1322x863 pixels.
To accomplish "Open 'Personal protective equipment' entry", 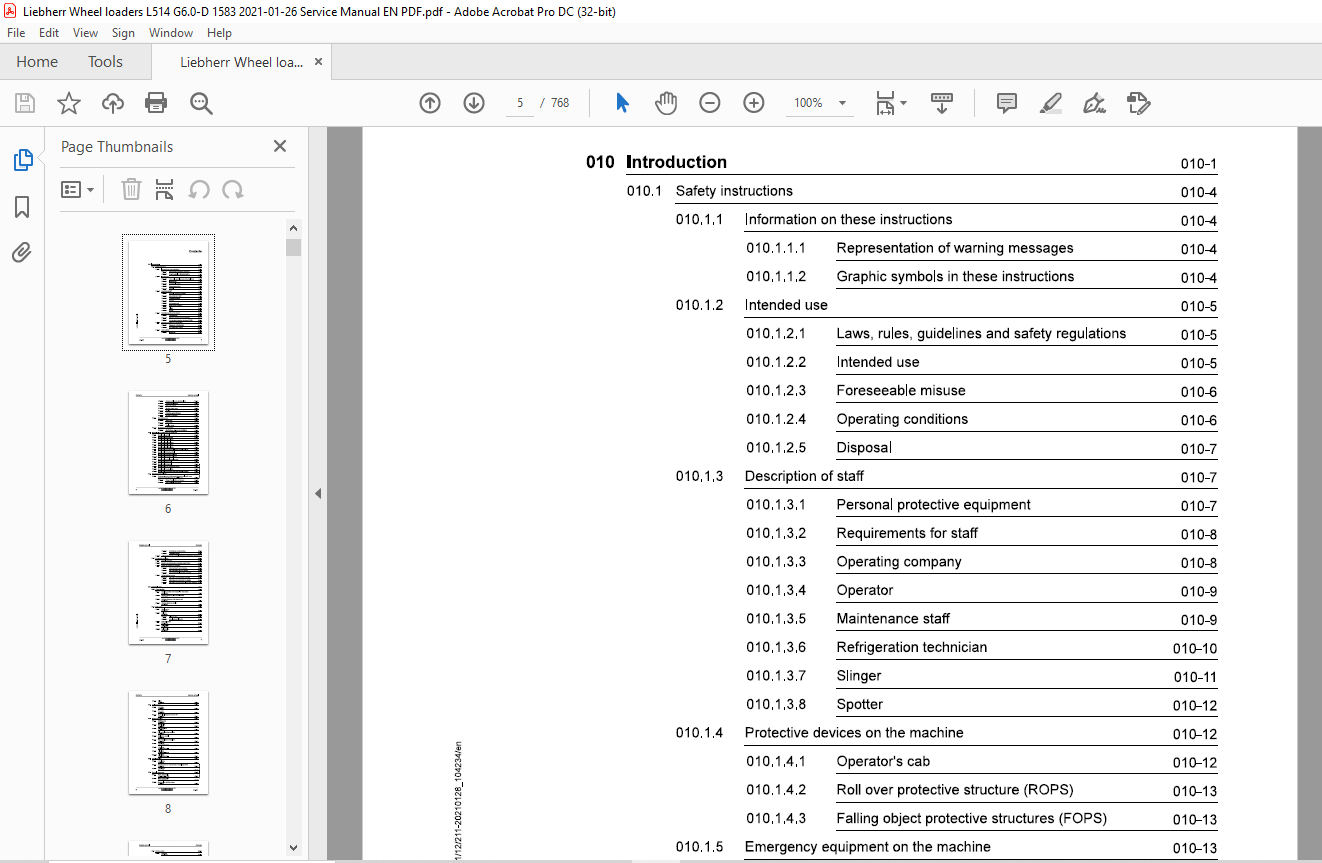I will [x=933, y=505].
